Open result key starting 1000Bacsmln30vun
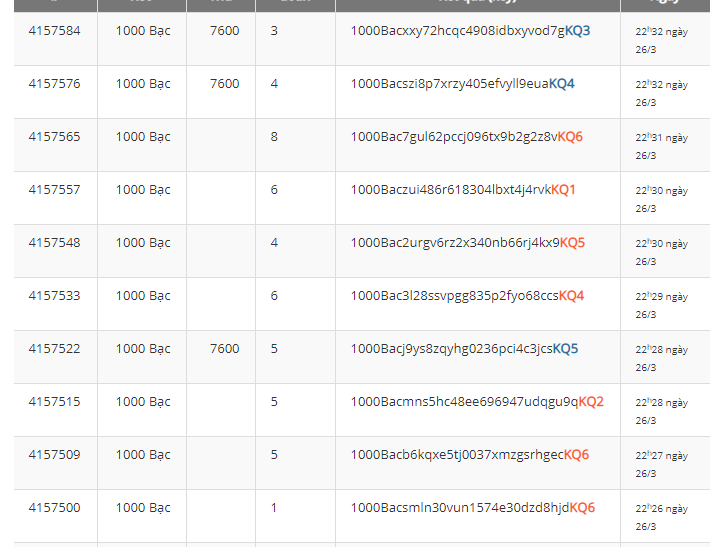This screenshot has width=723, height=547. pos(472,508)
